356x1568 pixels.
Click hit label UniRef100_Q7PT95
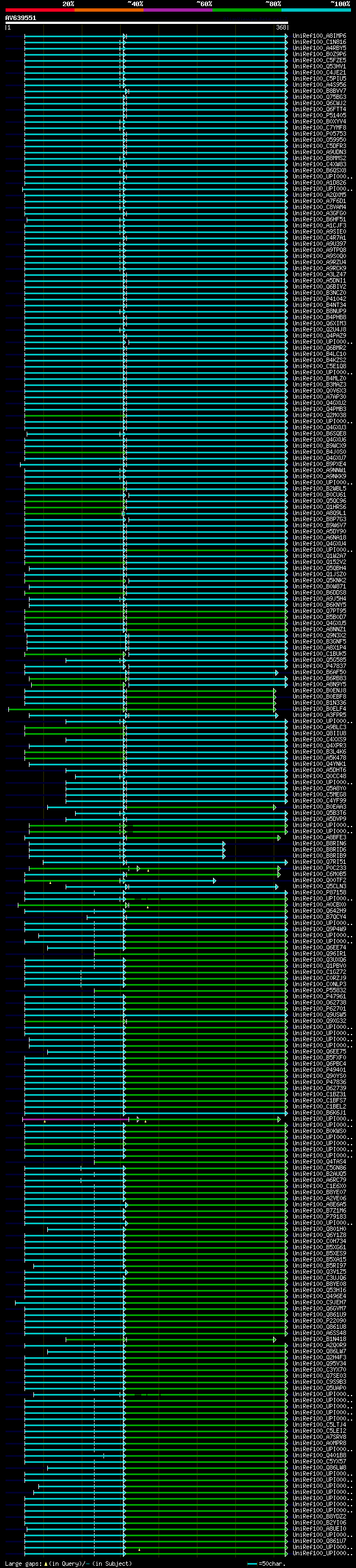pos(319,611)
